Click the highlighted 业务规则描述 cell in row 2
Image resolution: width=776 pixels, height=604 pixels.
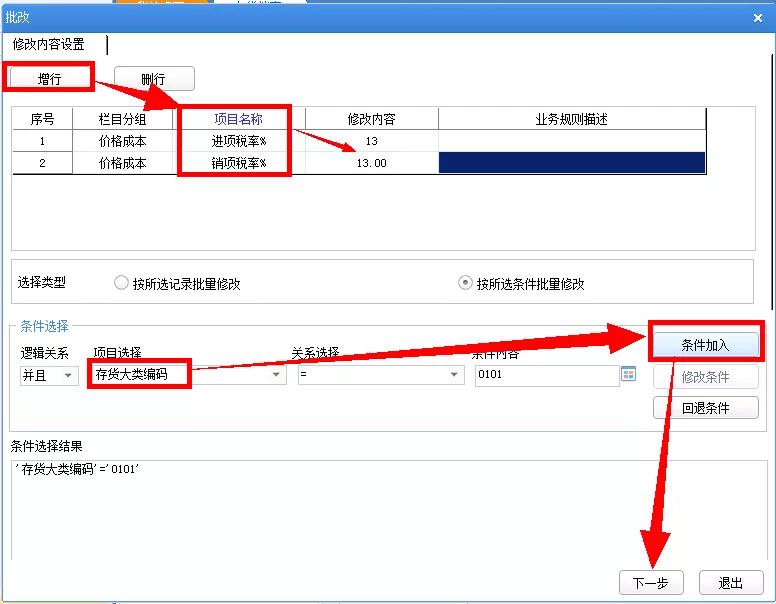click(571, 163)
